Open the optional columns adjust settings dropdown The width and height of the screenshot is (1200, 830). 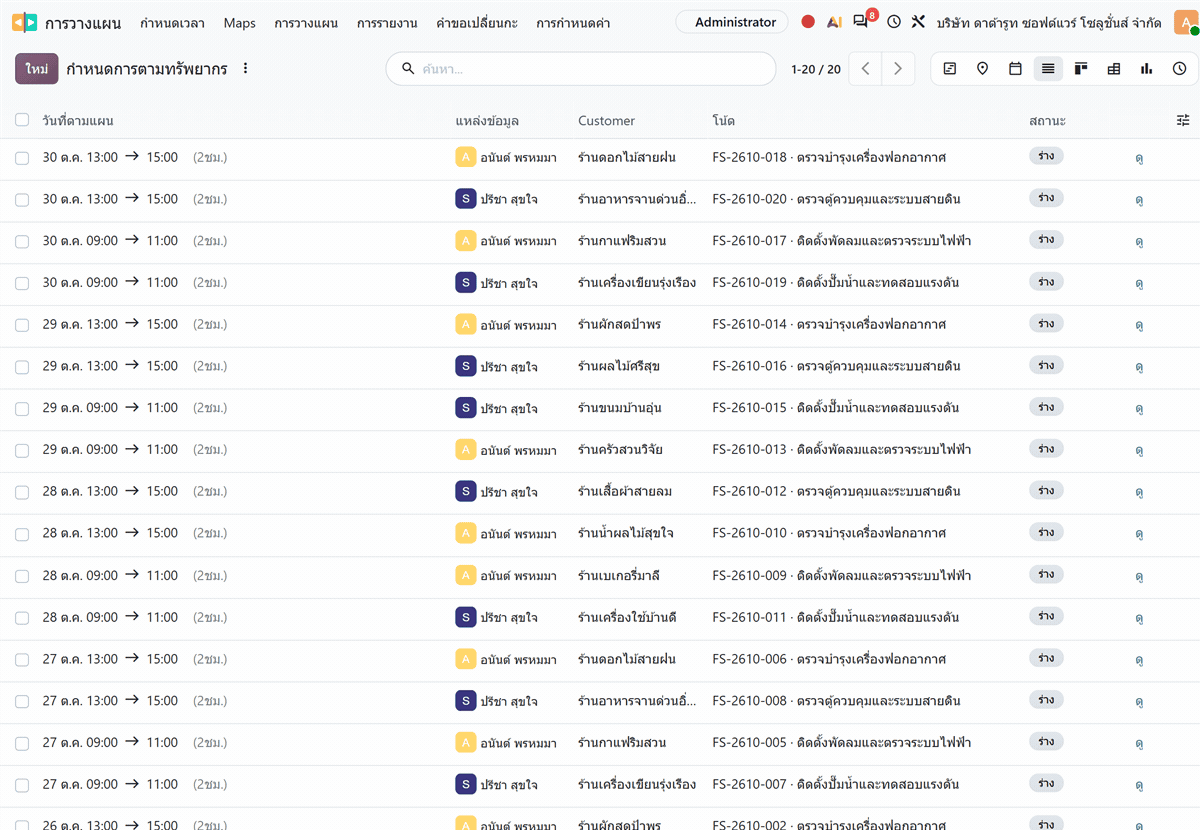coord(1183,120)
